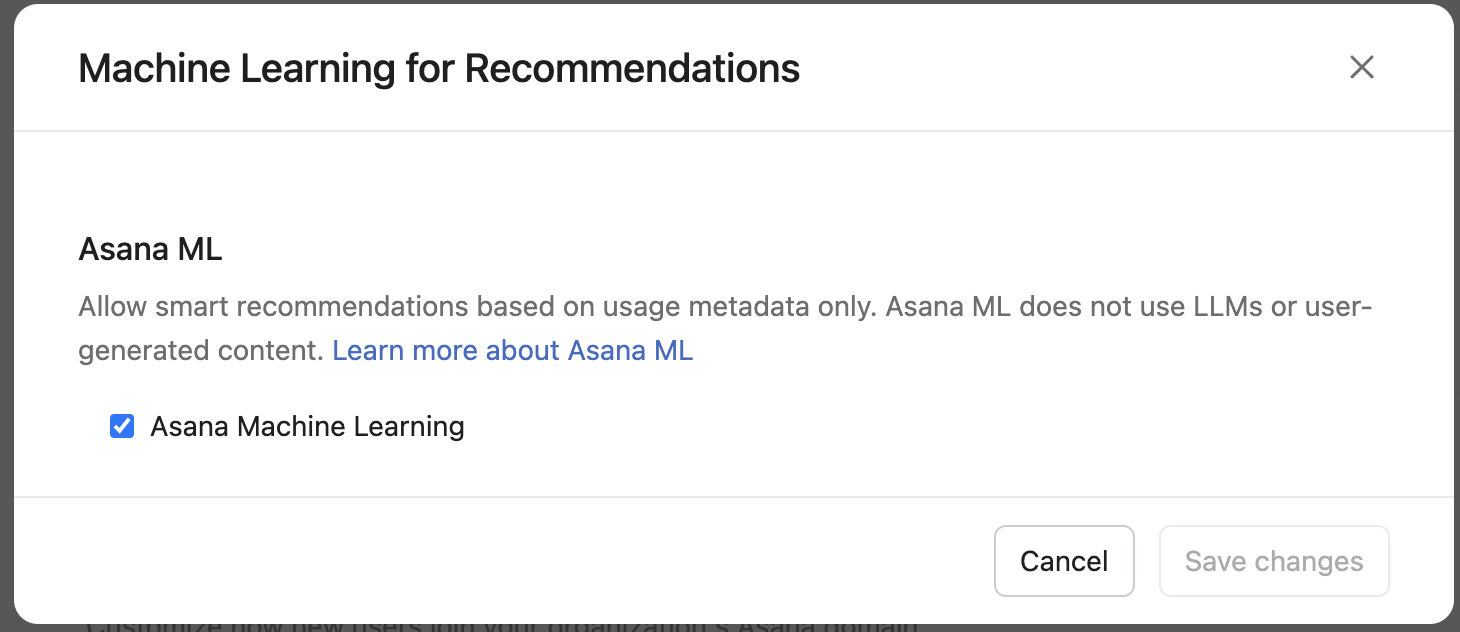Click the dimmed Save changes button
The image size is (1460, 632).
1274,561
